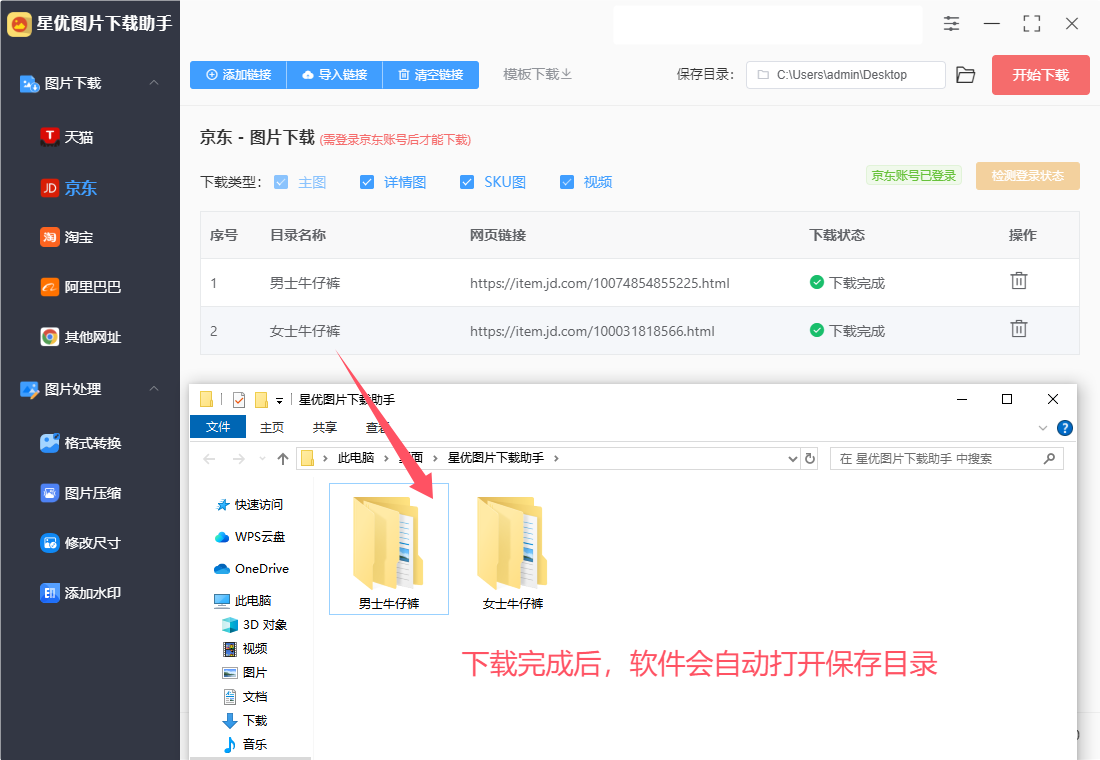Uncheck the 详情图 download type
Viewport: 1100px width, 760px height.
pos(367,182)
